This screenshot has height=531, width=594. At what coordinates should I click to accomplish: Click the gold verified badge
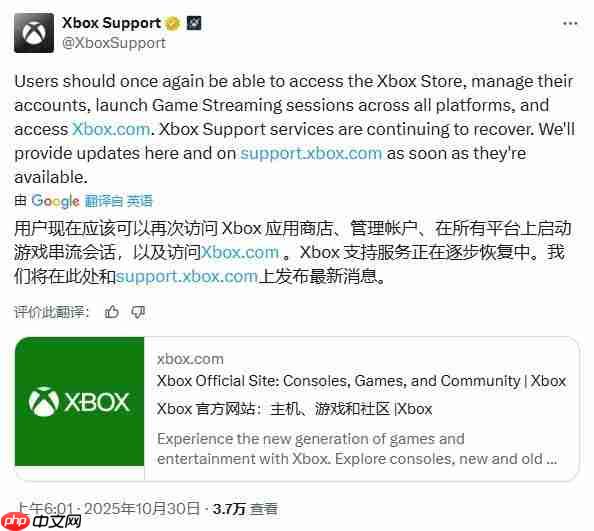(x=173, y=23)
